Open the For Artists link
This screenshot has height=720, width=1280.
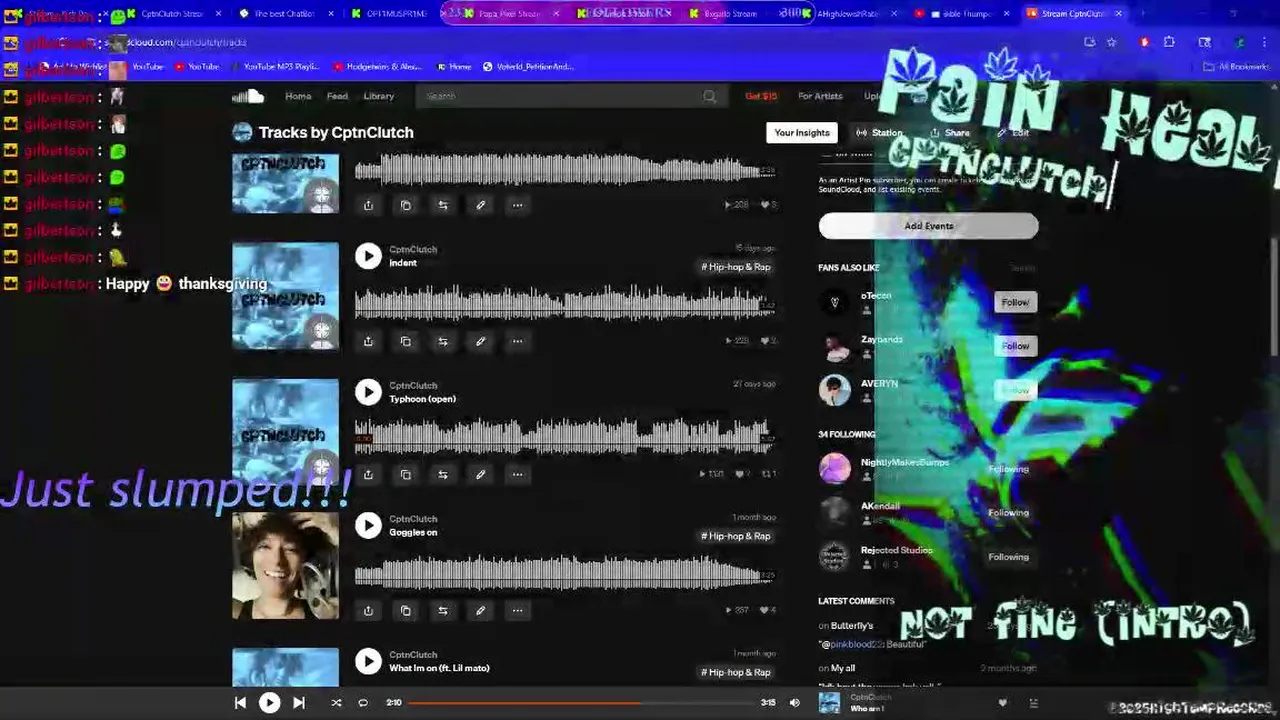[x=820, y=96]
